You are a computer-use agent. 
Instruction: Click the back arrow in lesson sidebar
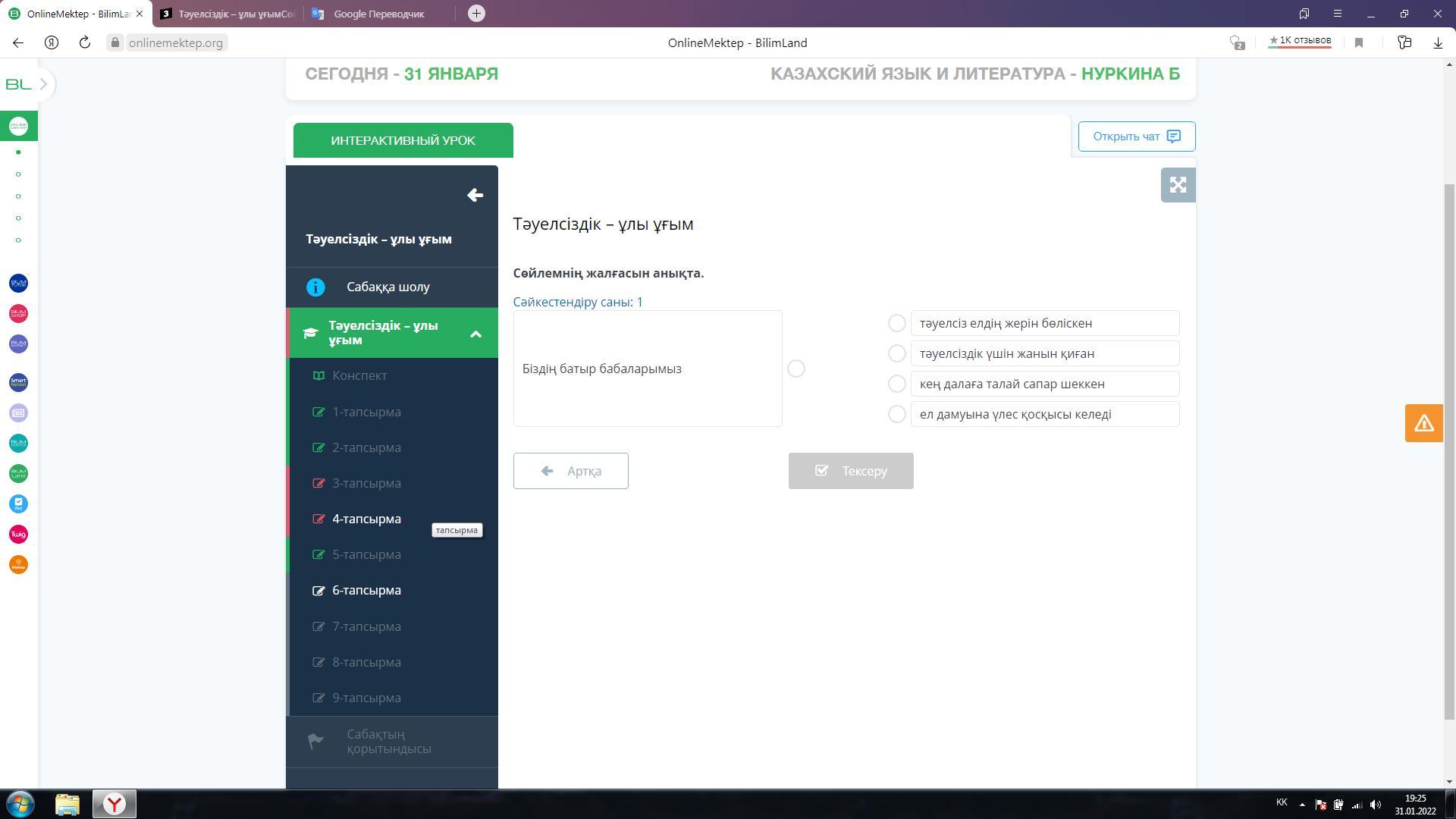point(475,196)
